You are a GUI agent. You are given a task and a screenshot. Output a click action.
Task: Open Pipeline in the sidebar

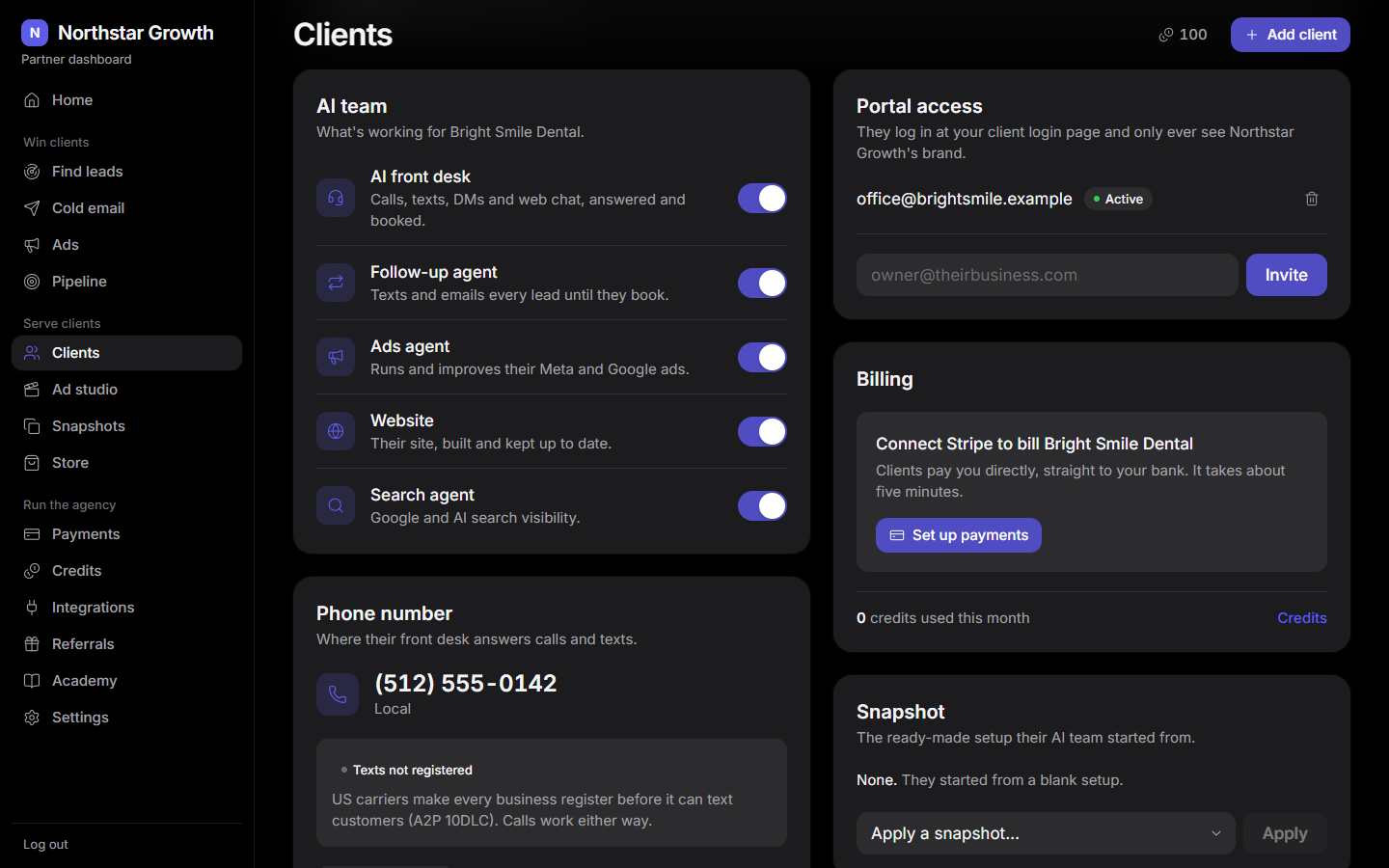pyautogui.click(x=126, y=282)
